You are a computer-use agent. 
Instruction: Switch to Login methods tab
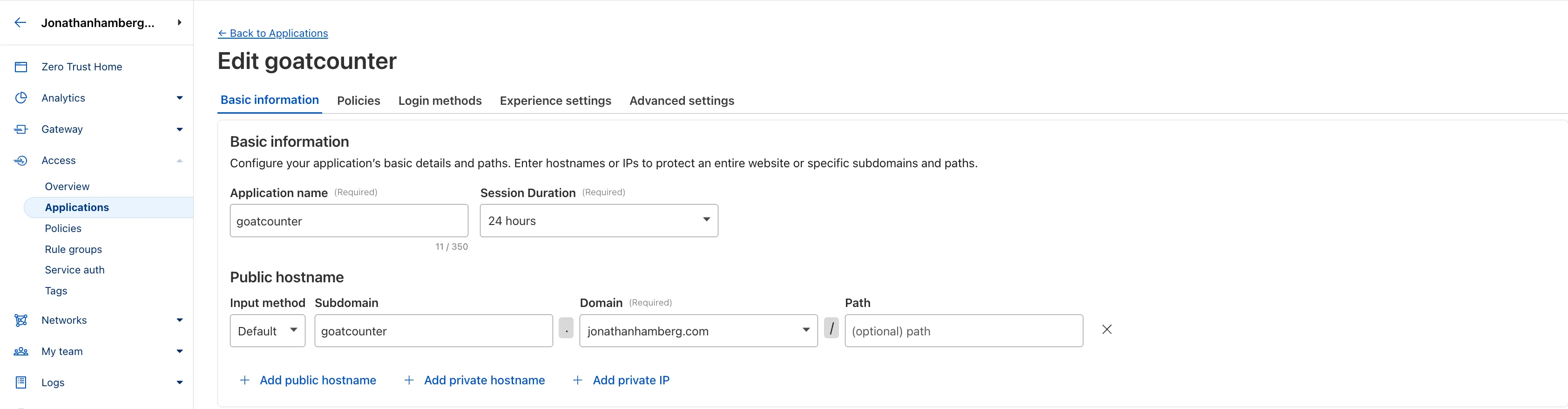coord(440,101)
